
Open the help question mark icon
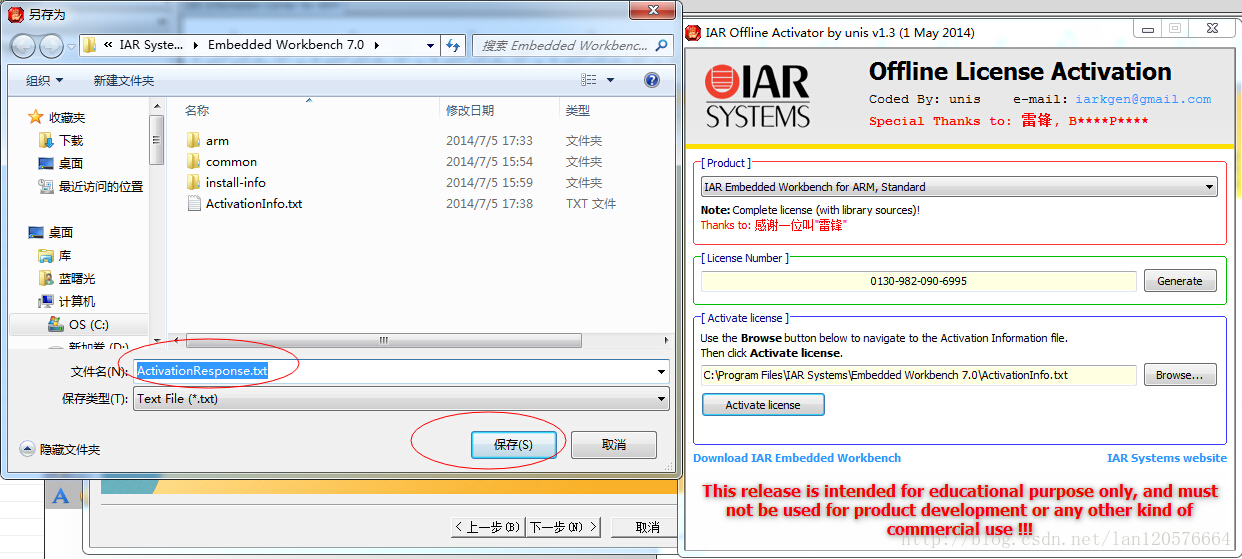click(x=652, y=80)
